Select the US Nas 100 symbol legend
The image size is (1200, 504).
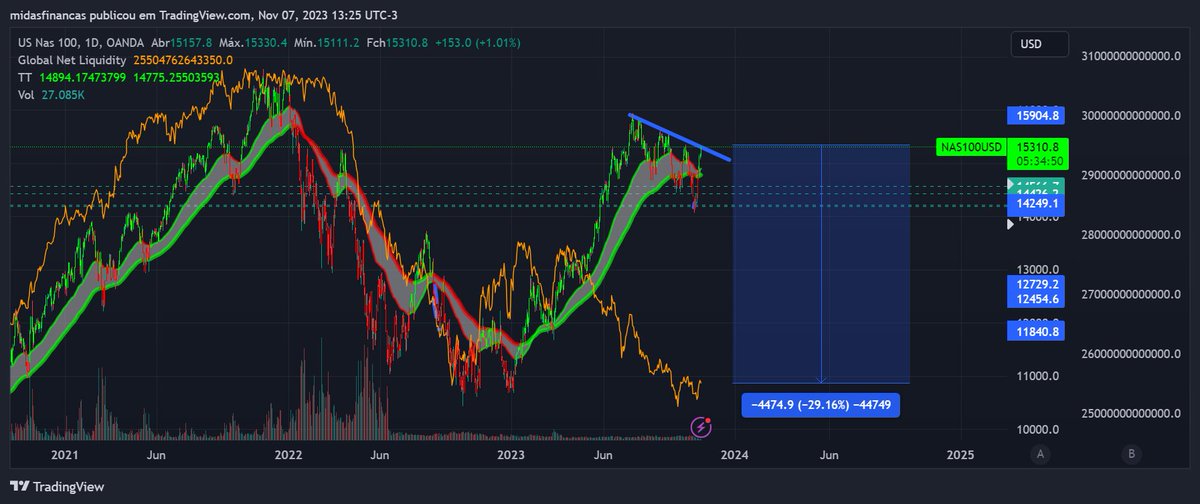(x=81, y=43)
